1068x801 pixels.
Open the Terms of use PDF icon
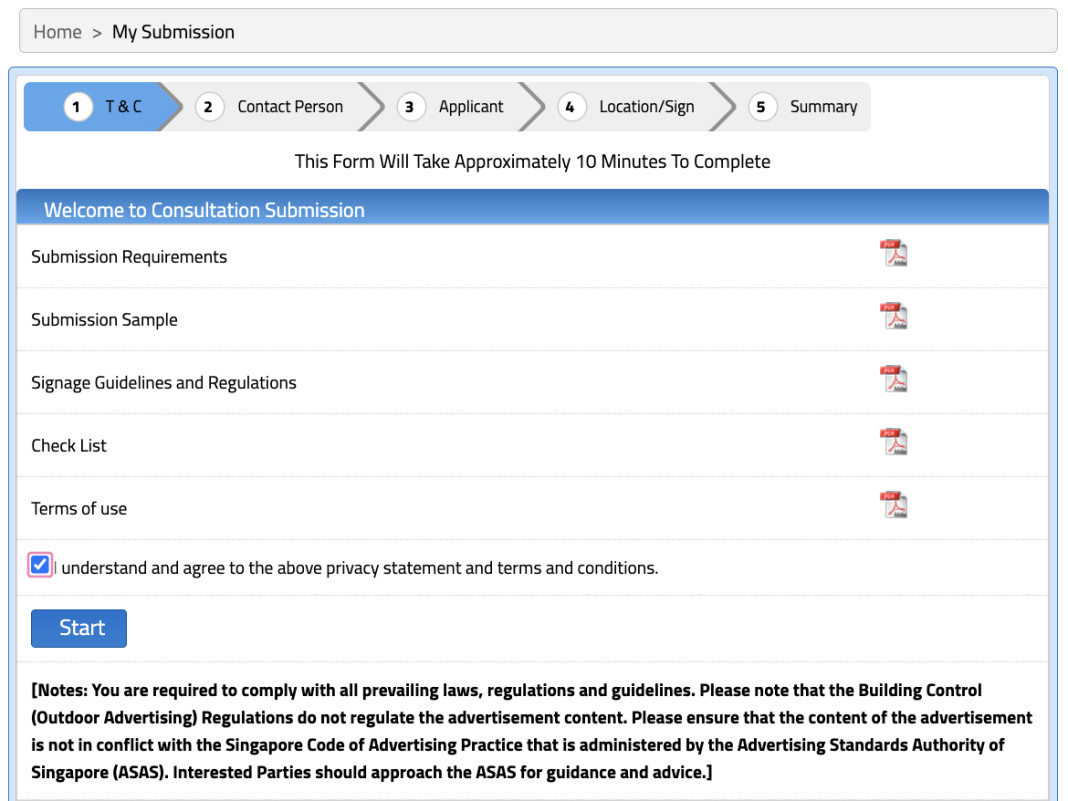[x=893, y=506]
